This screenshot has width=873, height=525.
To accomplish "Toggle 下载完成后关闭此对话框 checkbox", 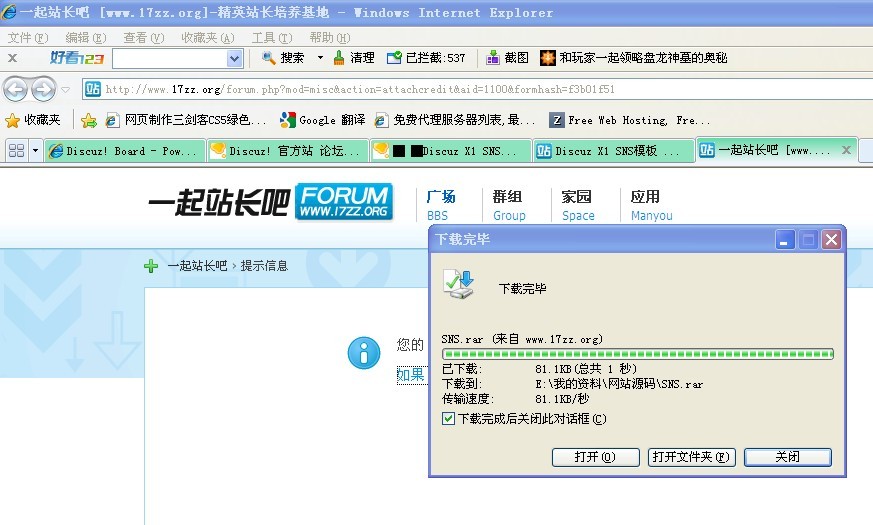I will click(448, 419).
